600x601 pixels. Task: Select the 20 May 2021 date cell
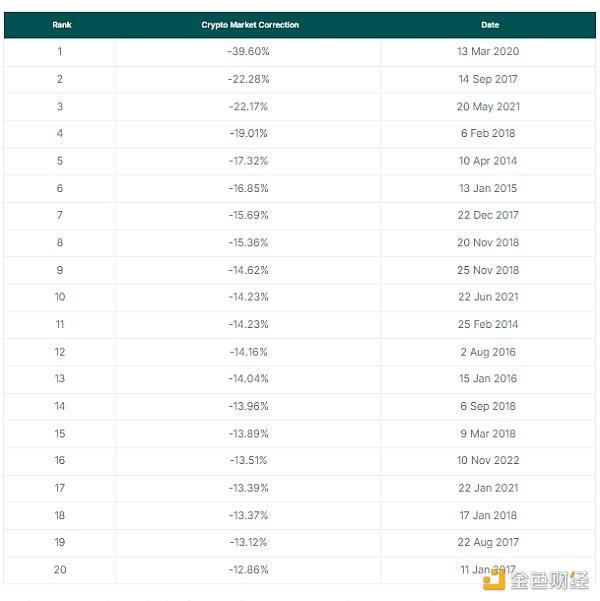488,106
